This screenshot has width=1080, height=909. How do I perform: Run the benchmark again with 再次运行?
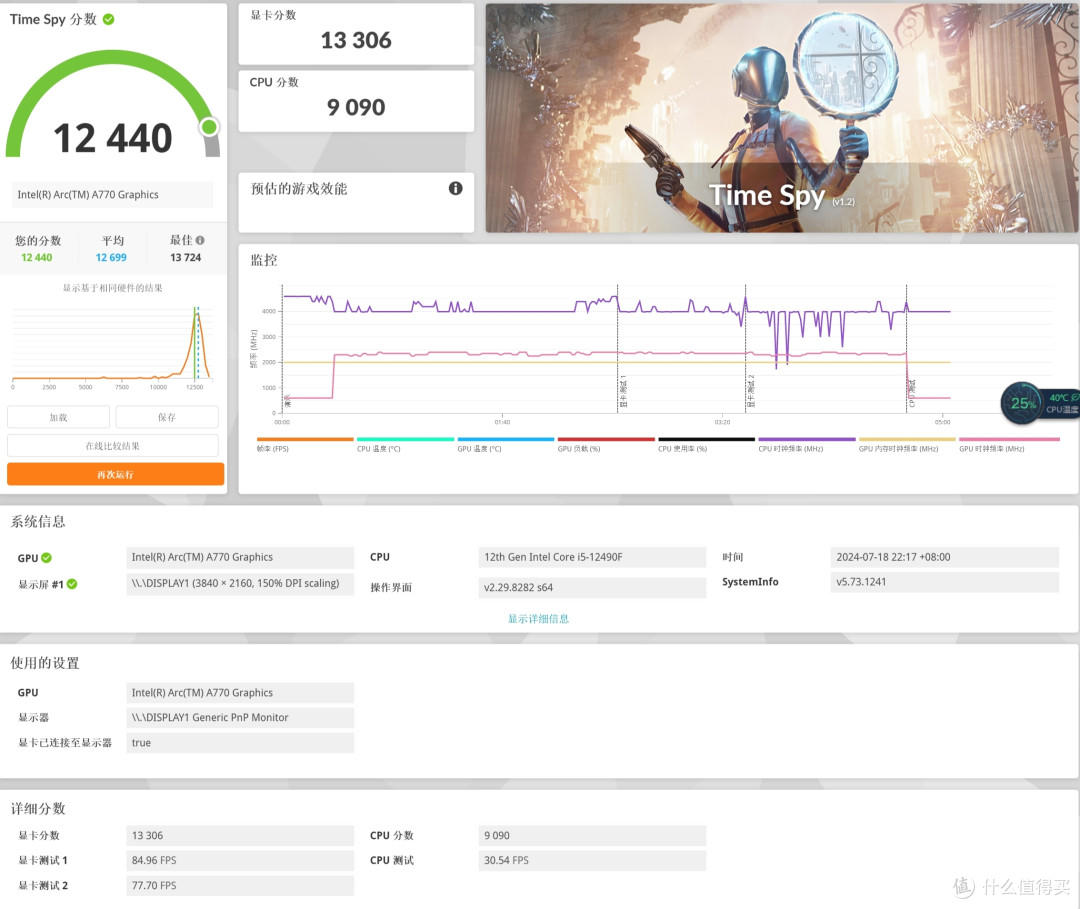coord(116,474)
